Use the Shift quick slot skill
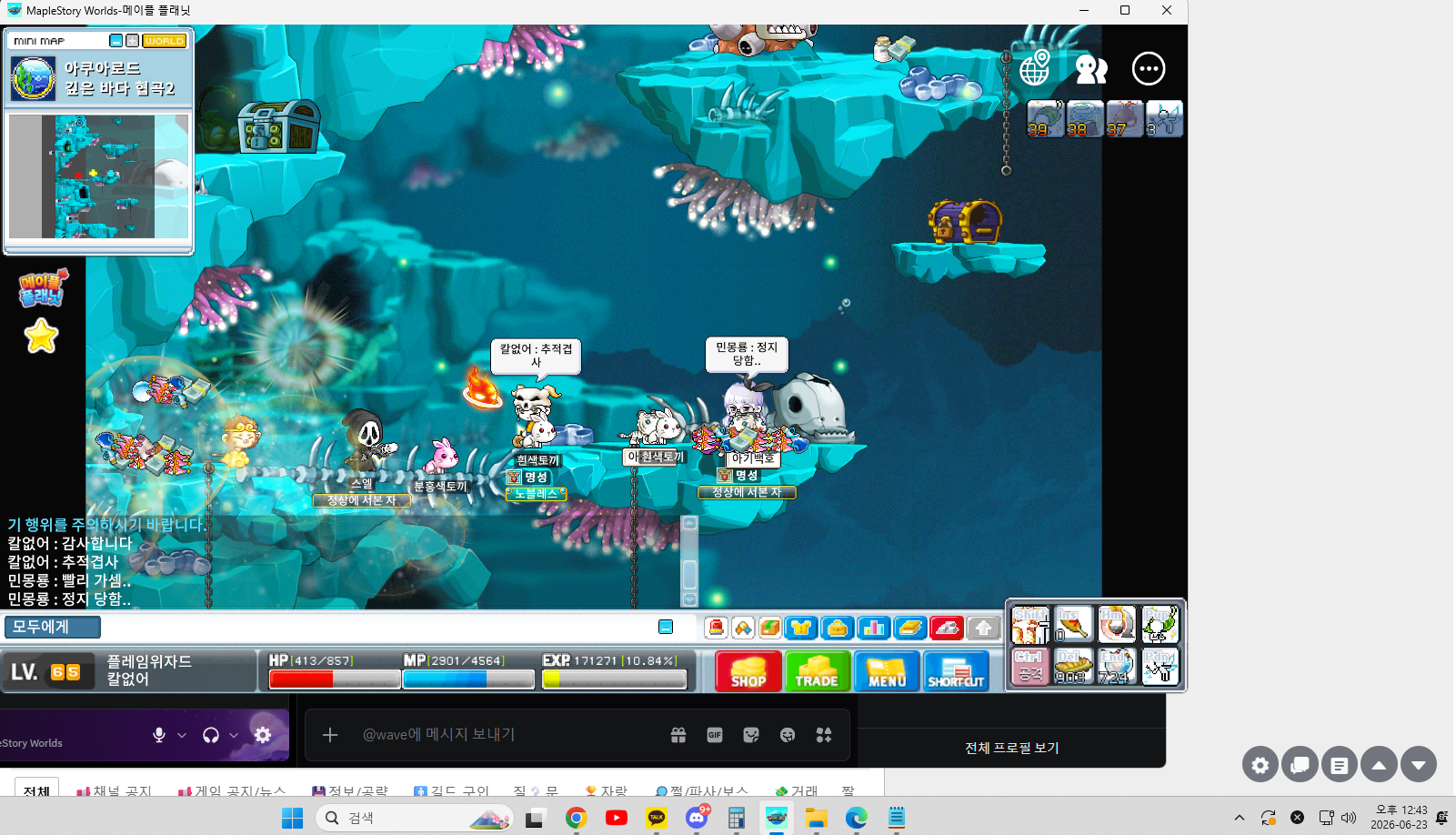 coord(1030,625)
